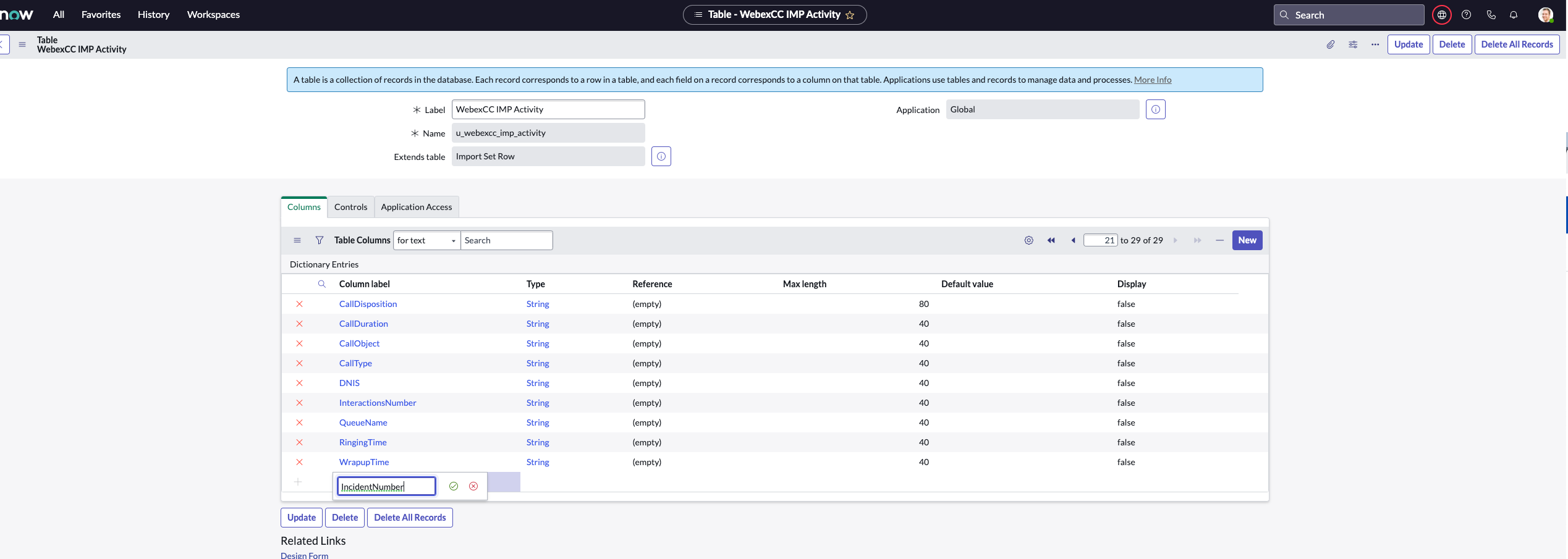Click the phone icon in header
Viewport: 1568px width, 559px height.
pos(1491,15)
